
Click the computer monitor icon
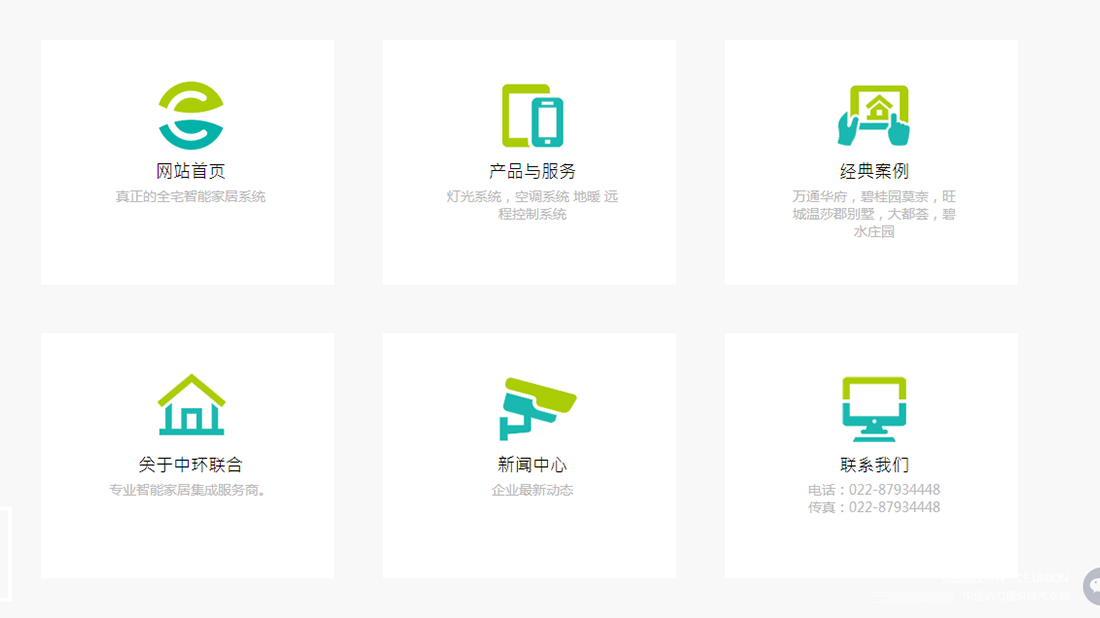pyautogui.click(x=874, y=409)
